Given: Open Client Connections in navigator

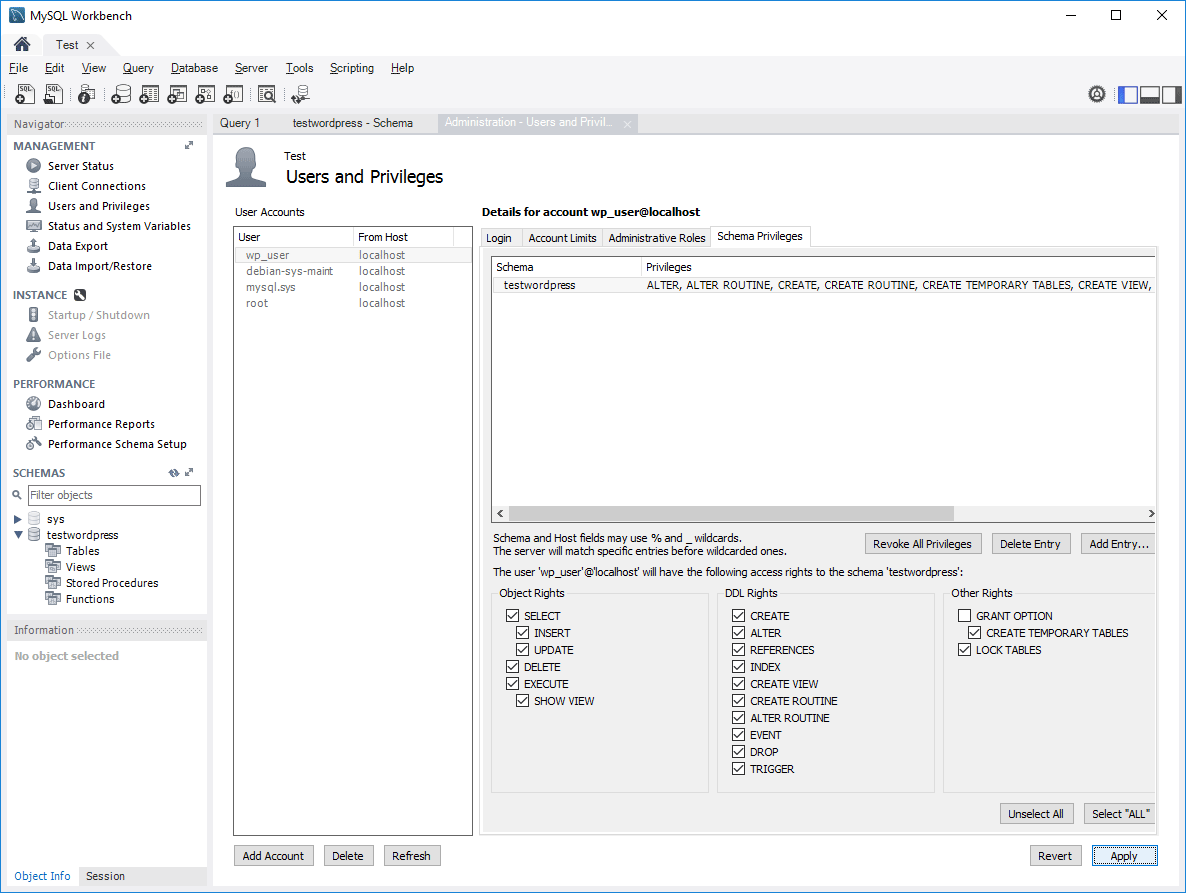Looking at the screenshot, I should coord(97,186).
